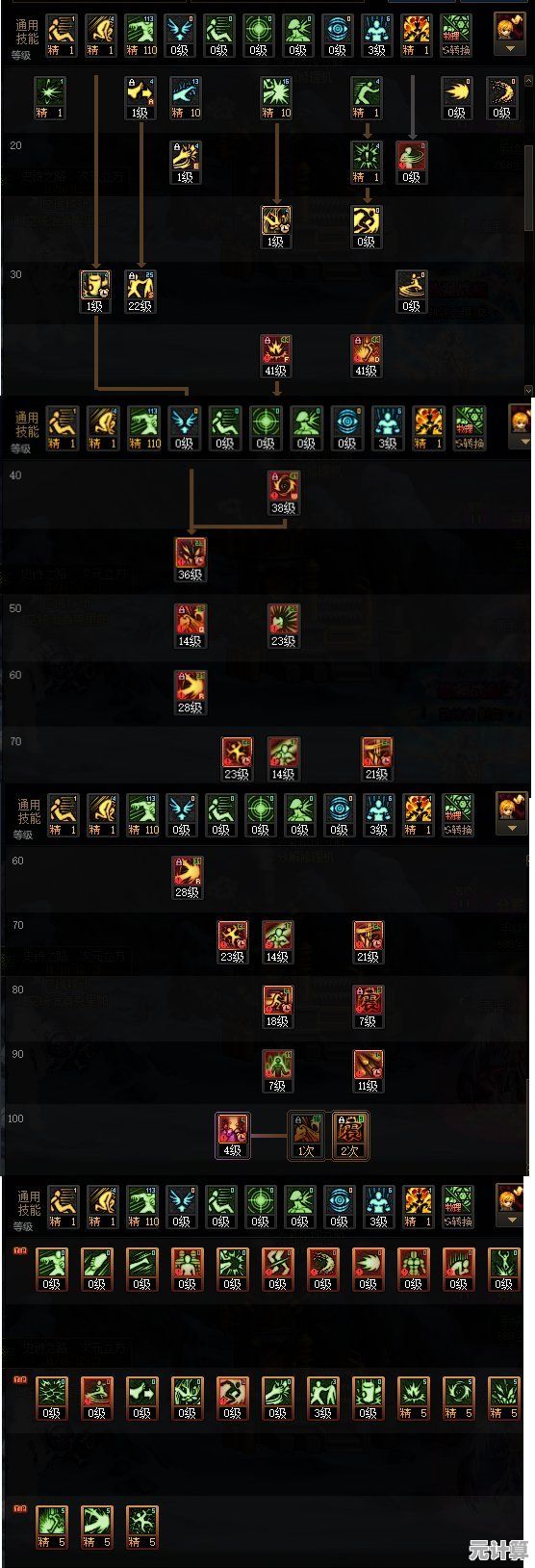Click the locked skill labeled 2次
The image size is (535, 1568).
tap(350, 1136)
